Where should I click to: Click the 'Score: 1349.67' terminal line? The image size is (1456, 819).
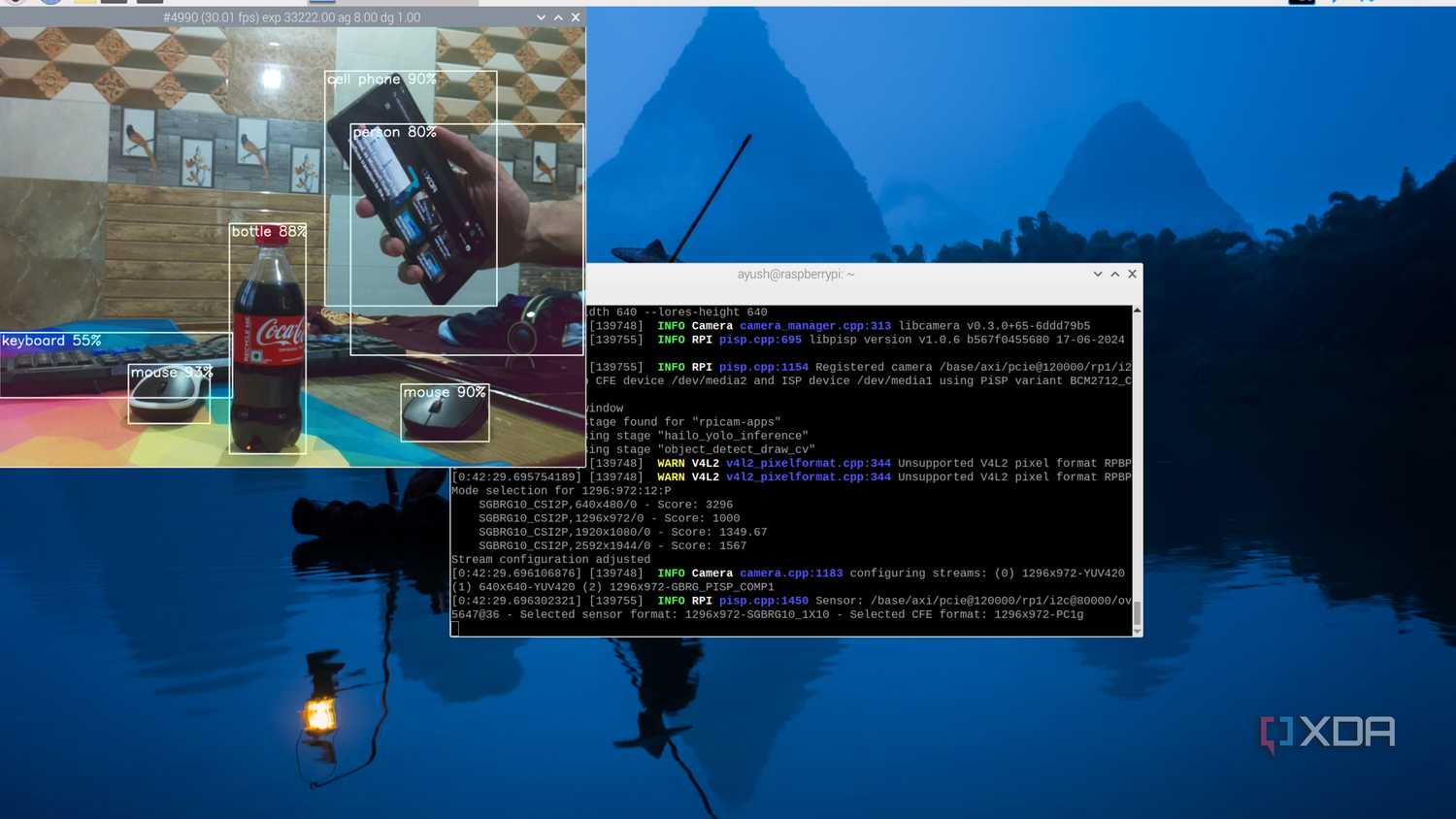[623, 532]
